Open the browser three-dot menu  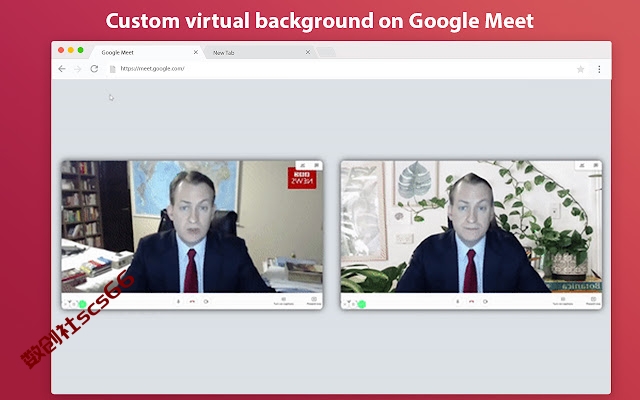[x=599, y=69]
